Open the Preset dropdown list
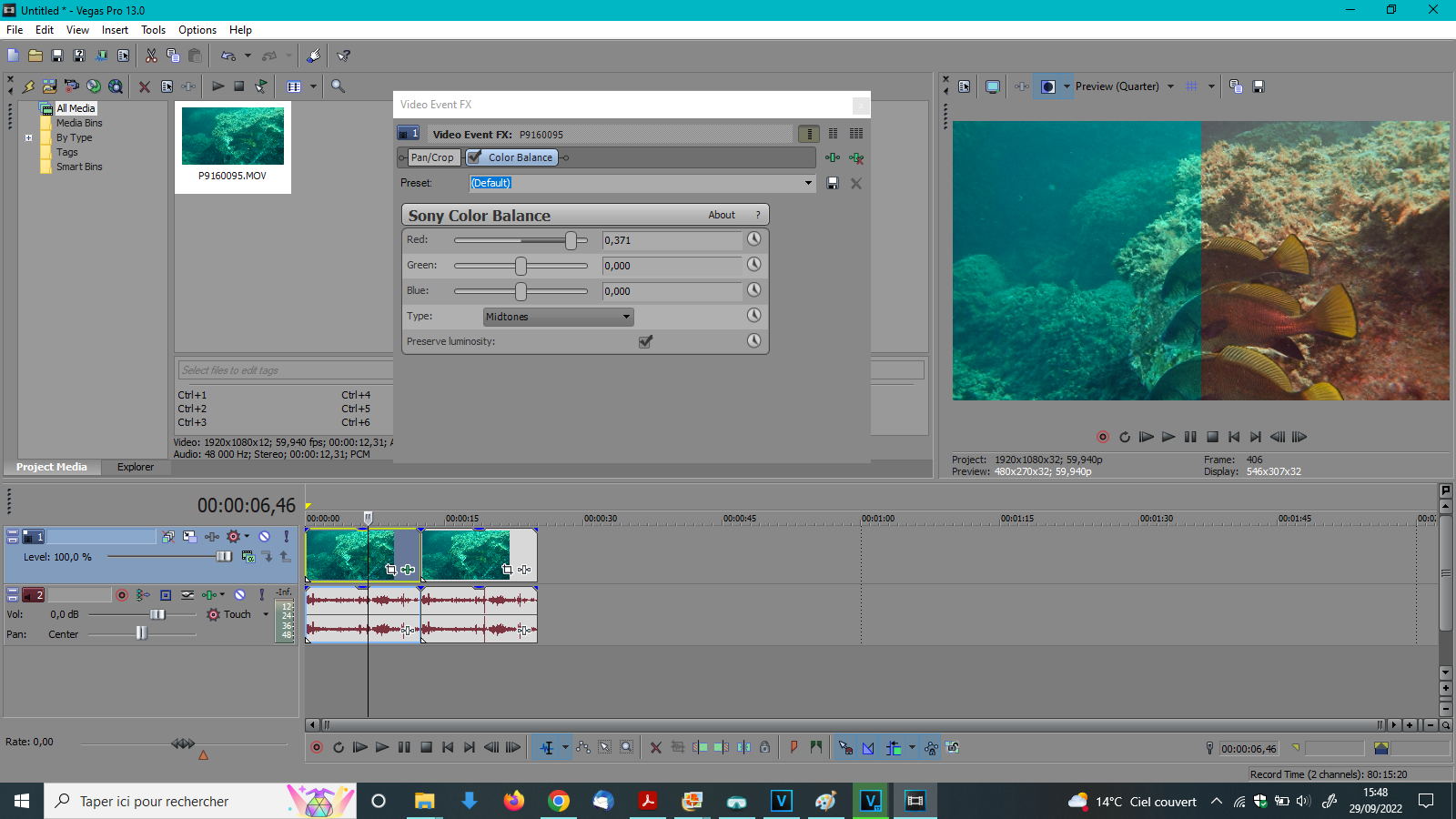This screenshot has height=819, width=1456. click(x=808, y=183)
